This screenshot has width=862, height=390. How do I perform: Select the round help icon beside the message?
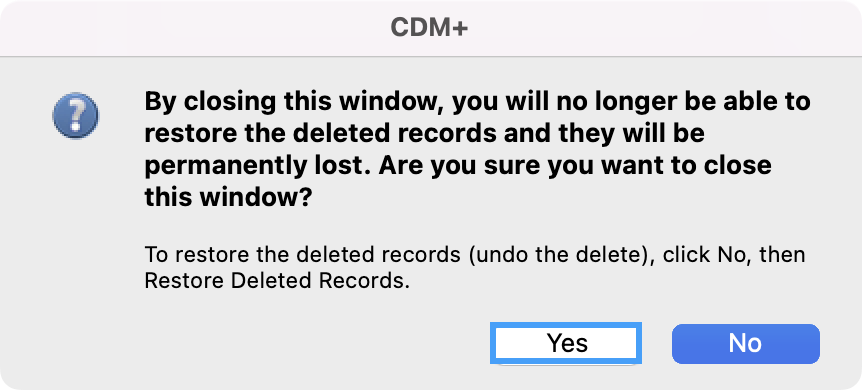point(75,116)
